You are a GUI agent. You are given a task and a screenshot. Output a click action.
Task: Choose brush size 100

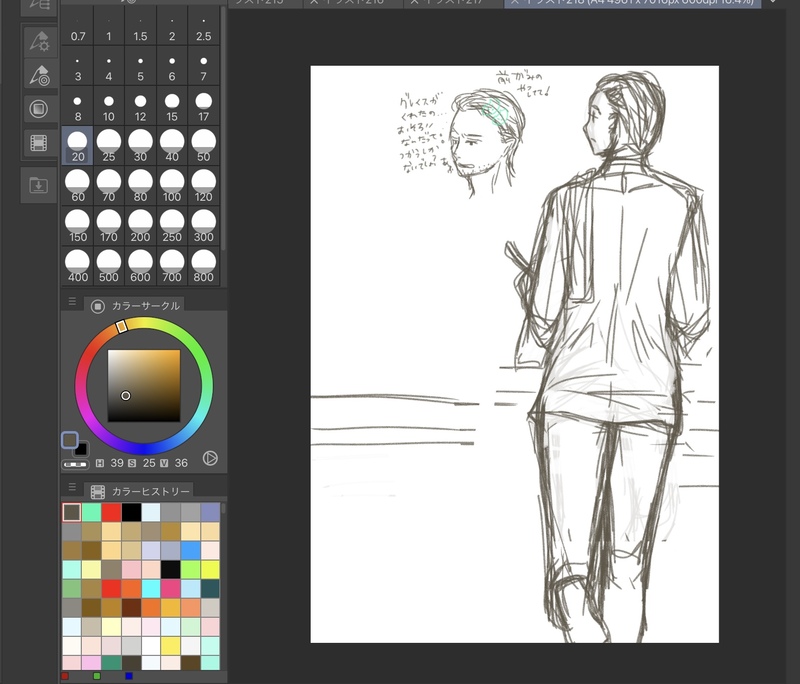coord(172,186)
